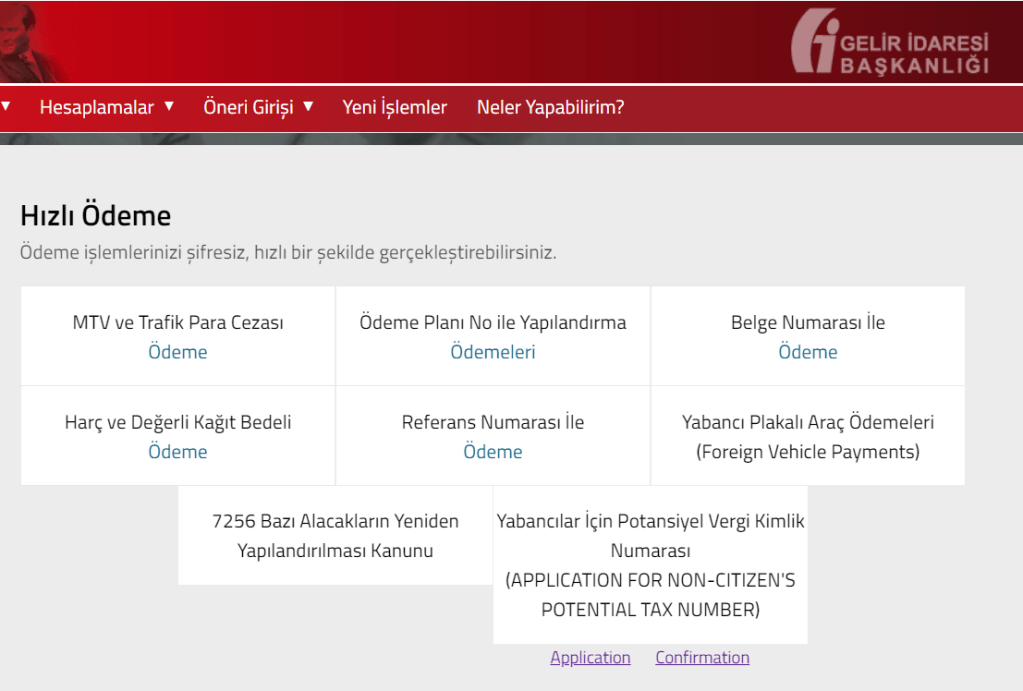The width and height of the screenshot is (1023, 691).
Task: Open the Yeni İşlemler menu item
Action: pyautogui.click(x=394, y=107)
